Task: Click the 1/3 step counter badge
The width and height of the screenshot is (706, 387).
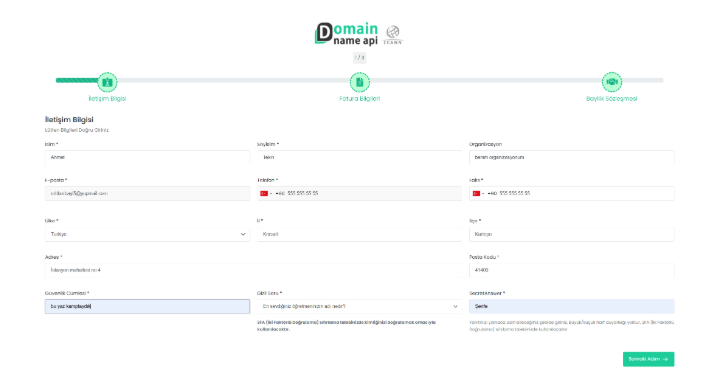Action: [x=359, y=58]
